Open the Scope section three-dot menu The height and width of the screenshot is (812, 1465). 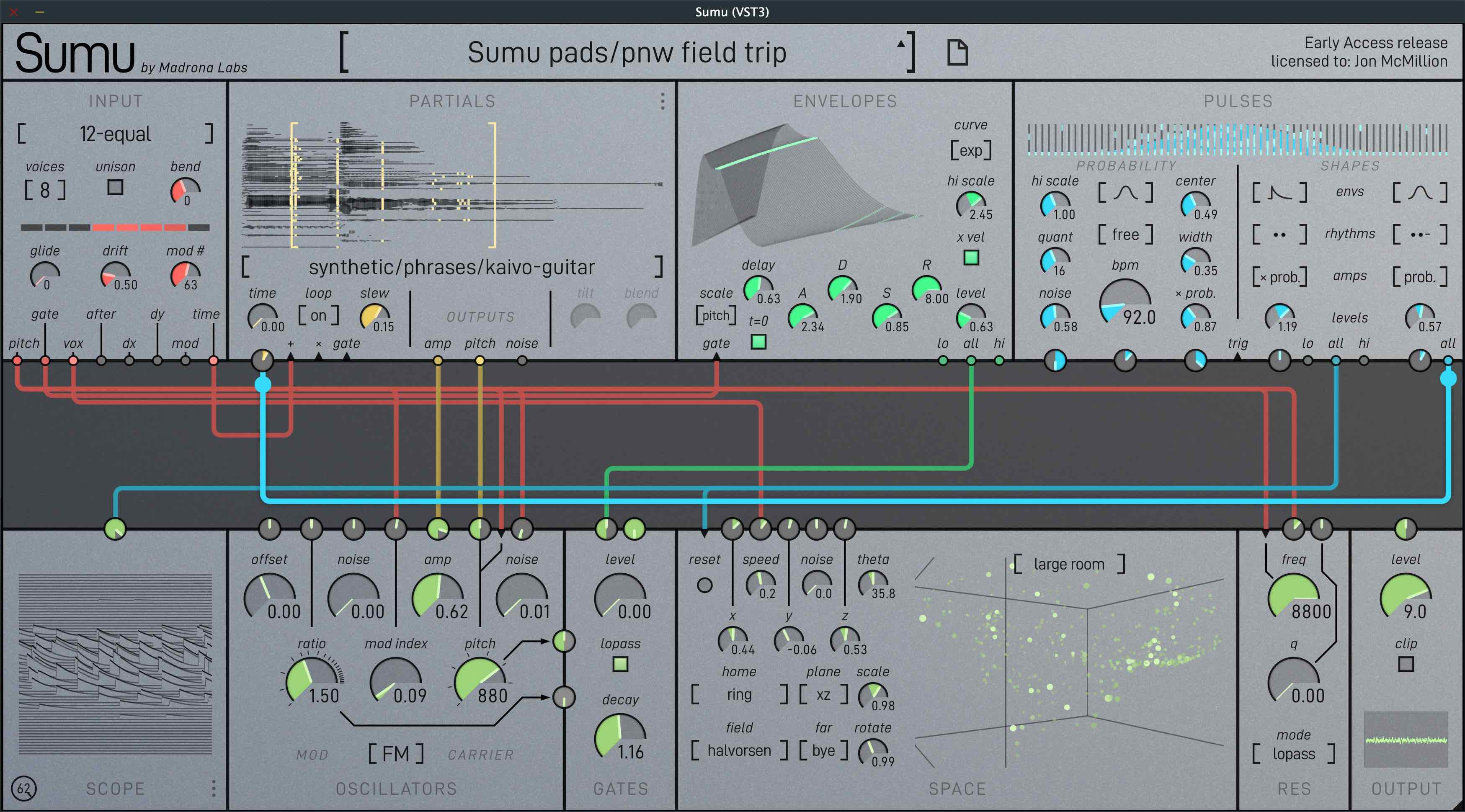[x=213, y=788]
